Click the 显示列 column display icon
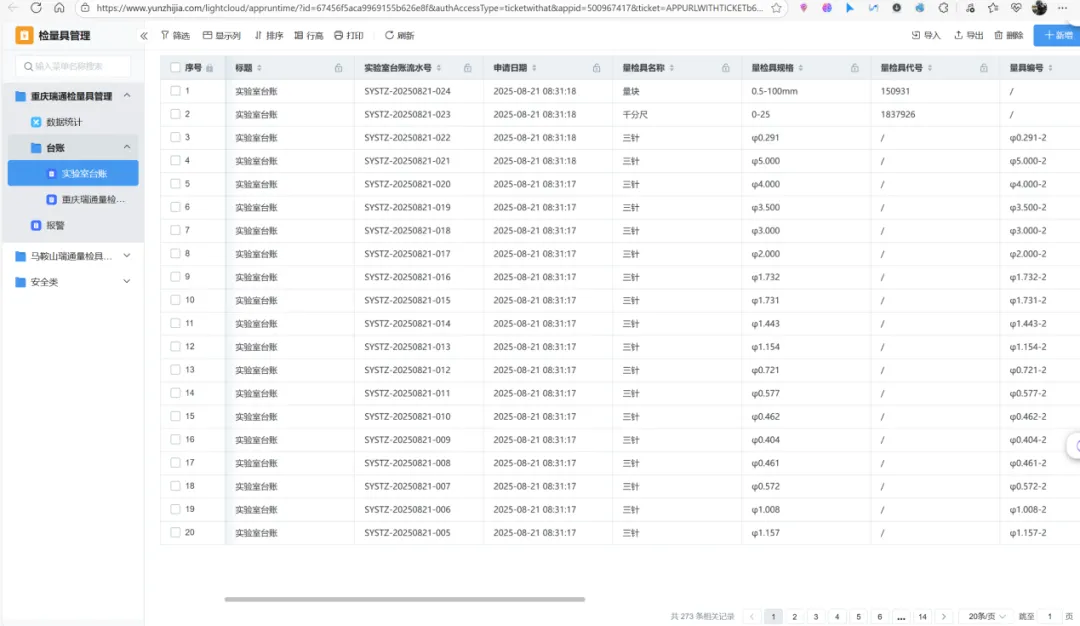1080x626 pixels. pos(208,35)
